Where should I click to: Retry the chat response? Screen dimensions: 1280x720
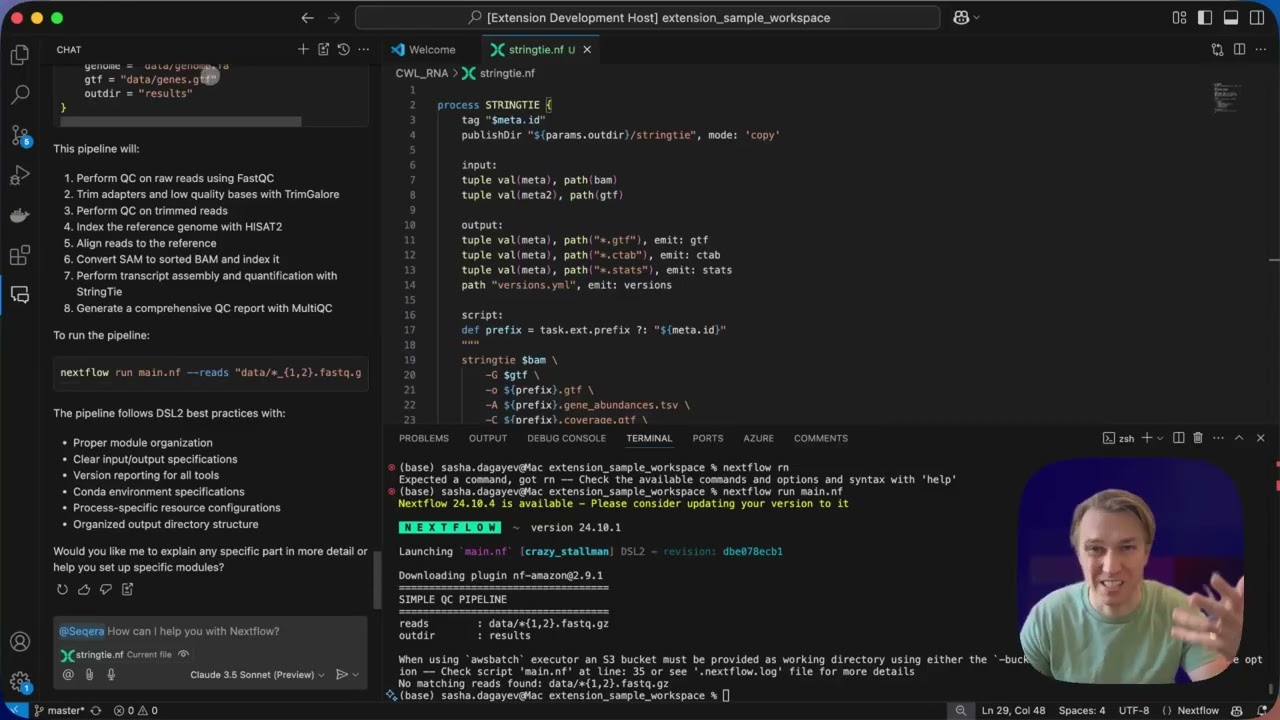(62, 590)
